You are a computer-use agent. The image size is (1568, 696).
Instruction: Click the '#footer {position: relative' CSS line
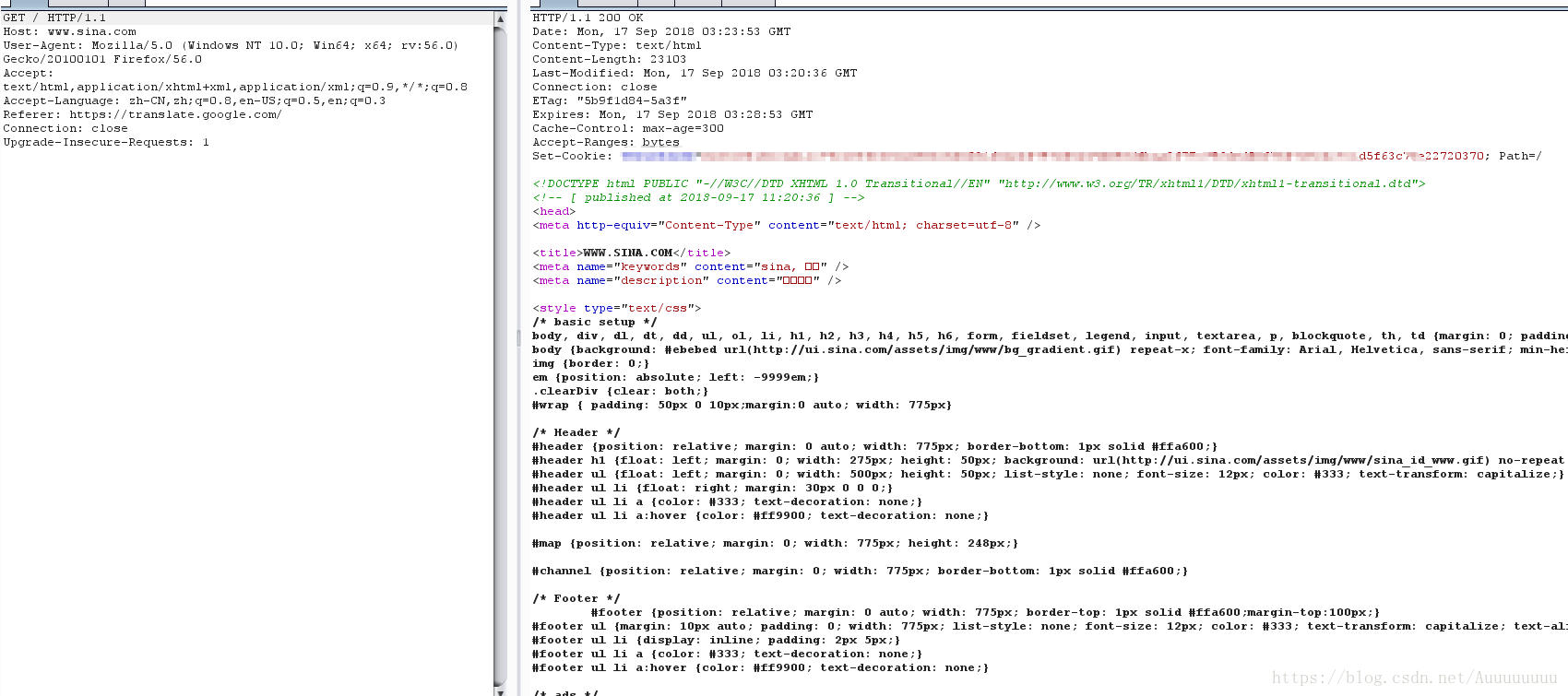click(985, 612)
